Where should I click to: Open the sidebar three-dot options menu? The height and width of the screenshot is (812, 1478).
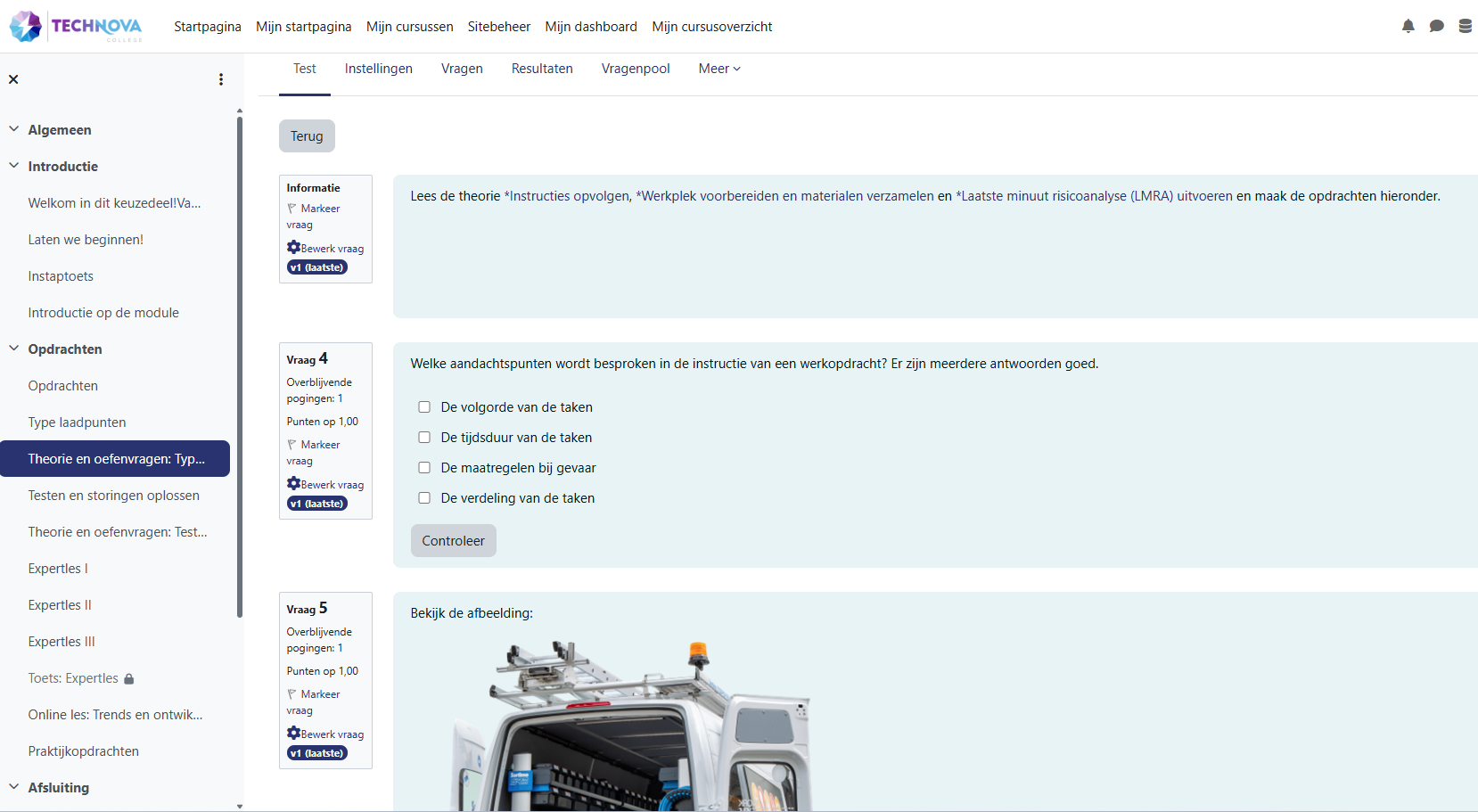(221, 79)
